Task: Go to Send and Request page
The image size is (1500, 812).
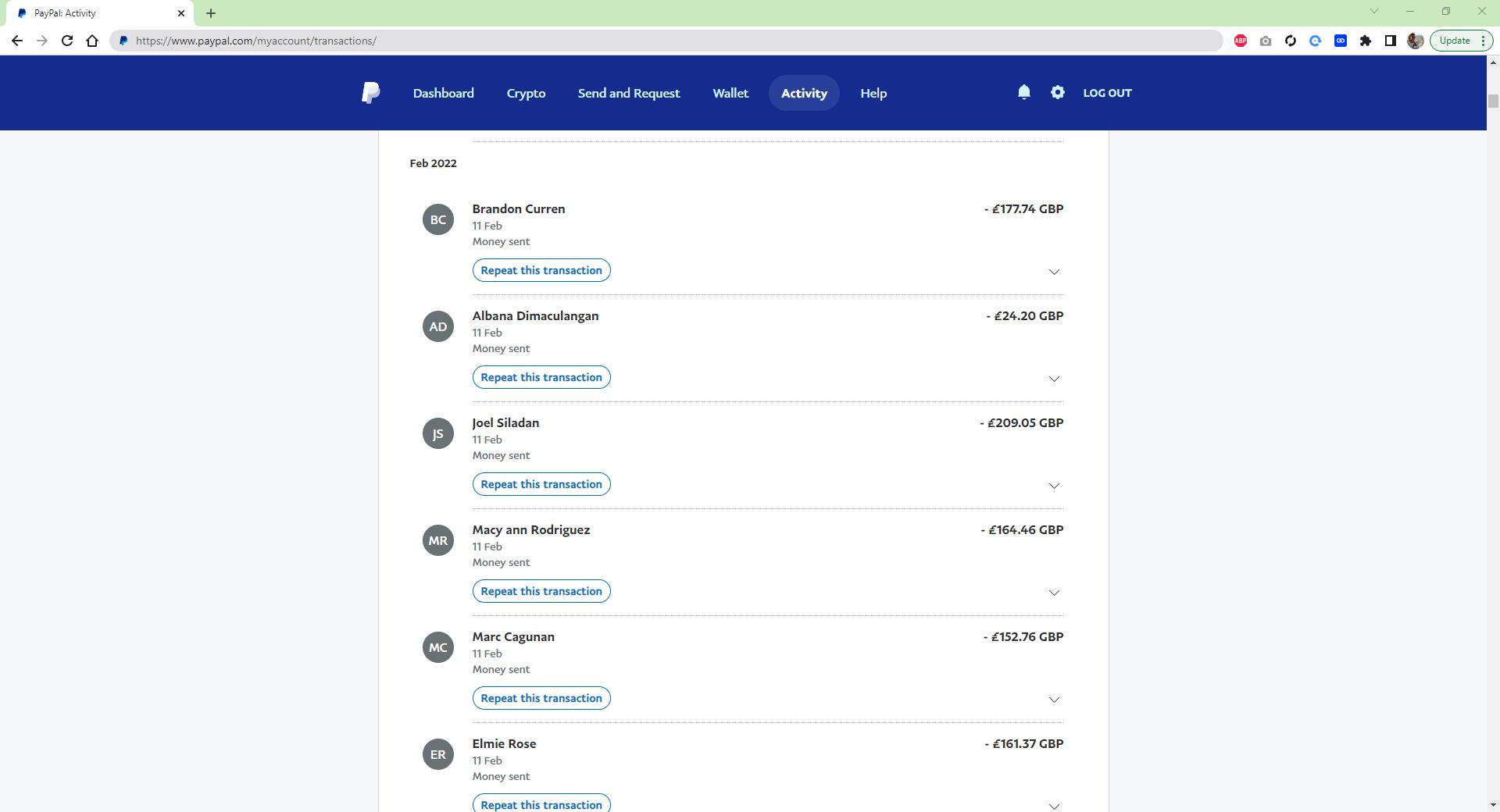Action: click(x=628, y=93)
